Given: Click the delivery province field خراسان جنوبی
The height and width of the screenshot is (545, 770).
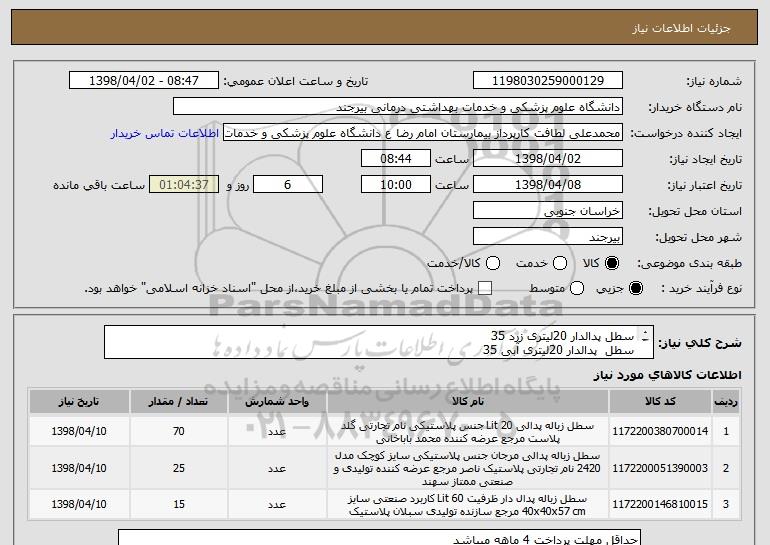Looking at the screenshot, I should pos(548,211).
